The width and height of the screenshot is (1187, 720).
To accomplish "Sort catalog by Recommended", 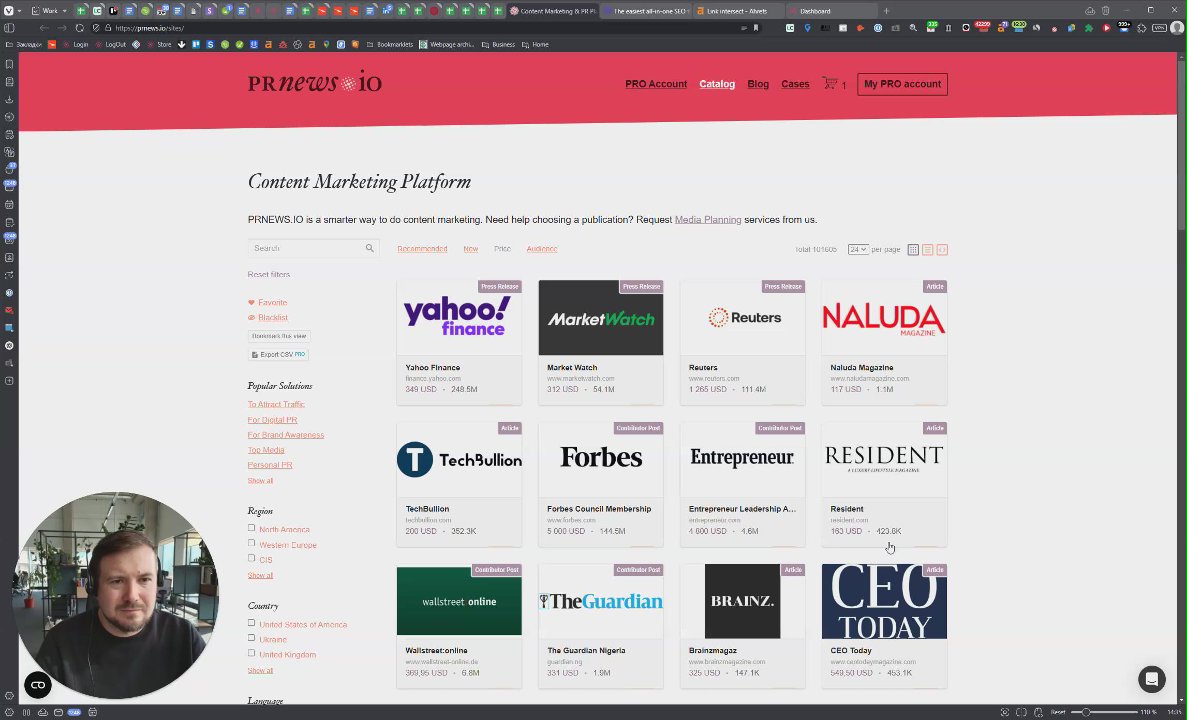I will 422,249.
